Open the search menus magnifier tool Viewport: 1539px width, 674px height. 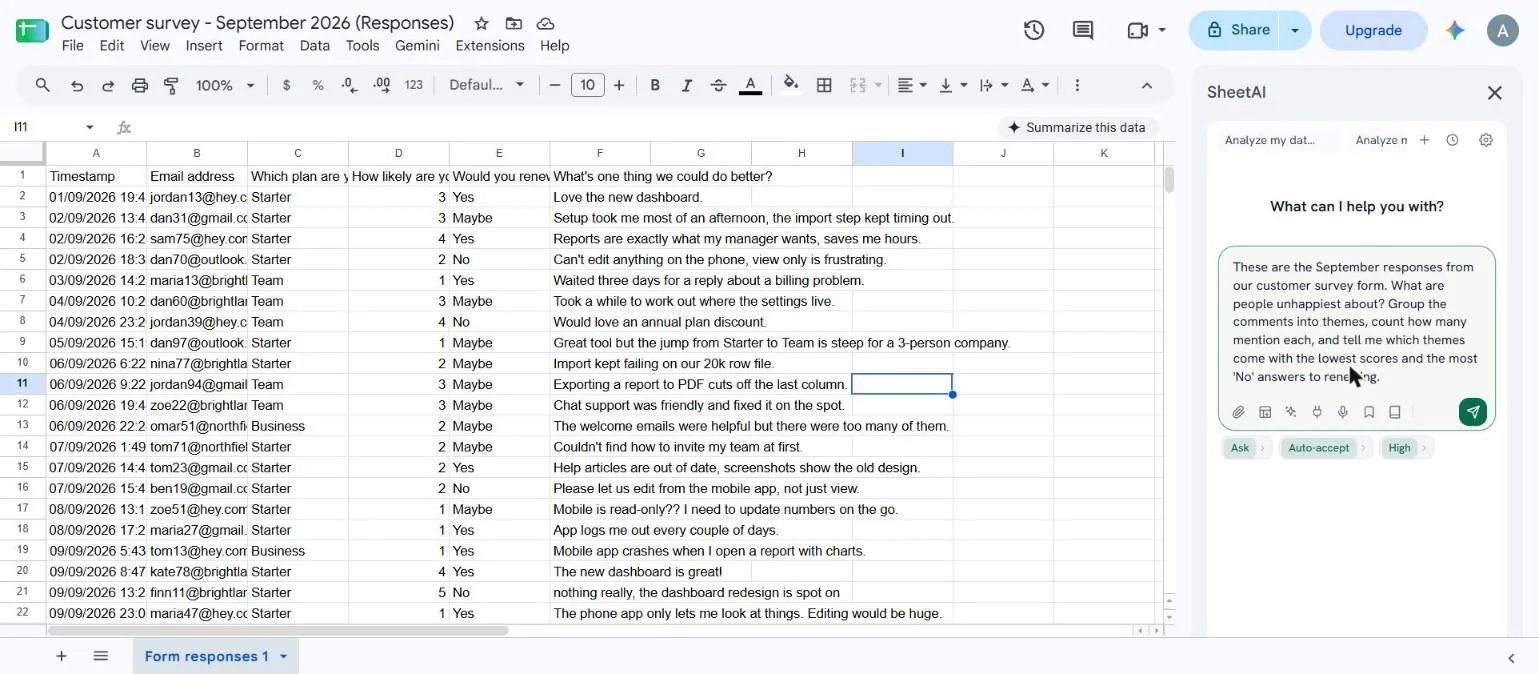pyautogui.click(x=42, y=86)
